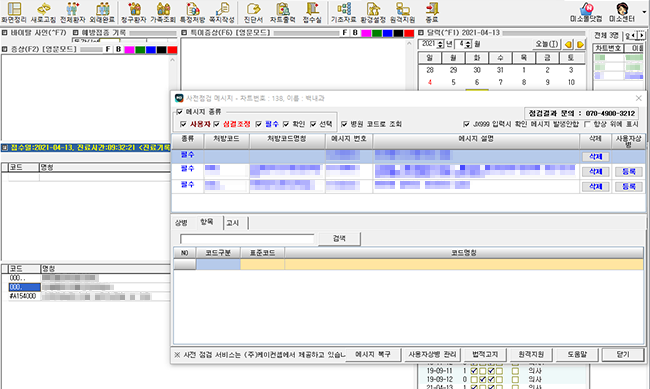Open 쪽지작성 to write a note
The height and width of the screenshot is (389, 650).
[x=222, y=12]
